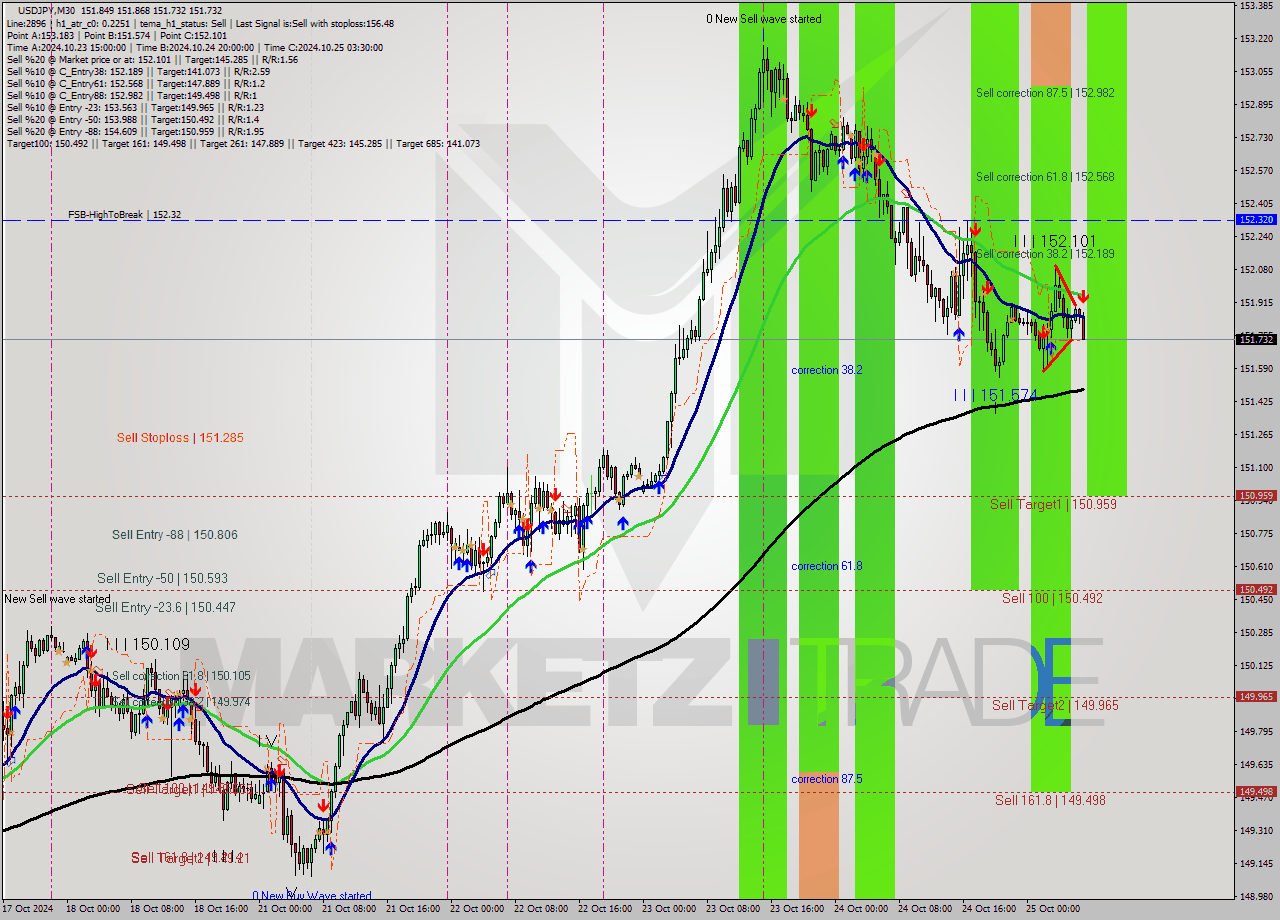1280x920 pixels.
Task: Click the 151.100 price scale value
Action: 1256,468
